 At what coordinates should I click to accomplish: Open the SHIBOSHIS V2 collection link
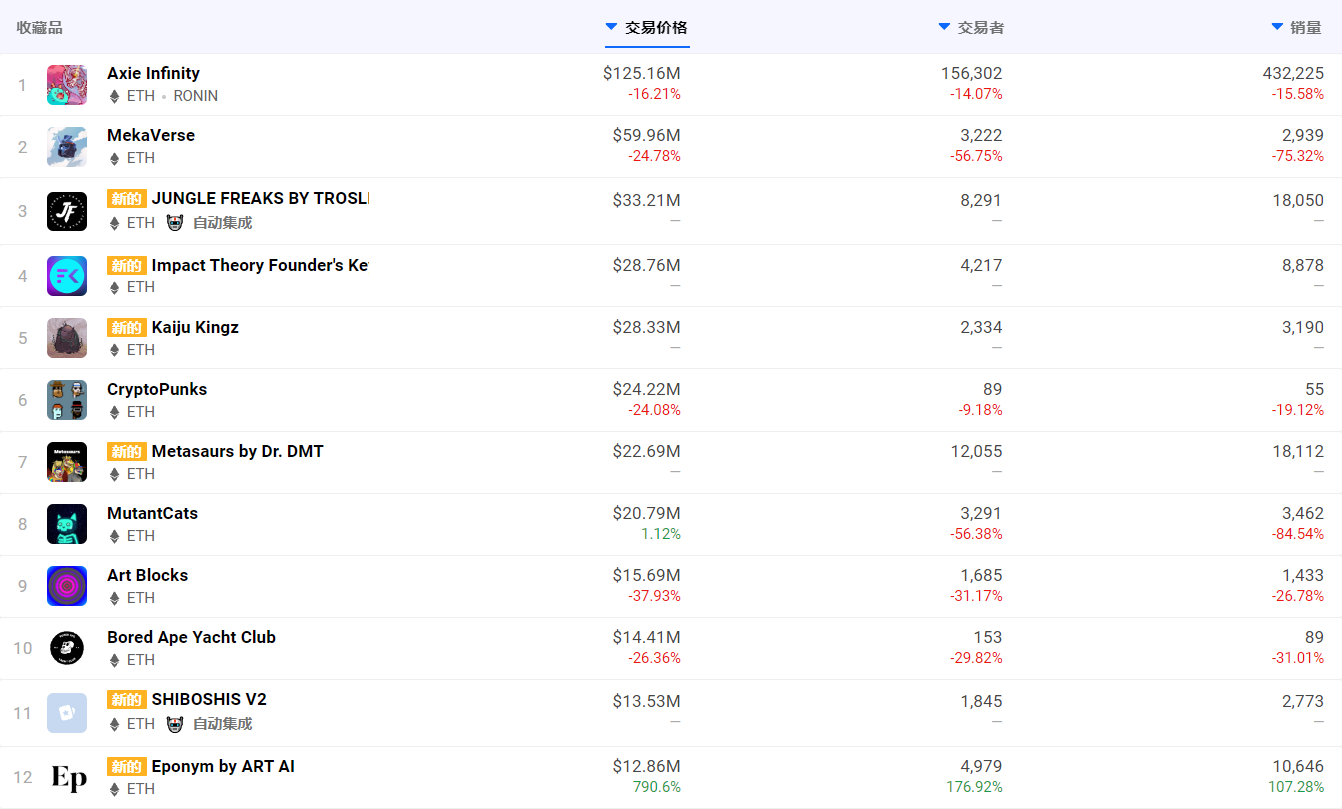209,699
